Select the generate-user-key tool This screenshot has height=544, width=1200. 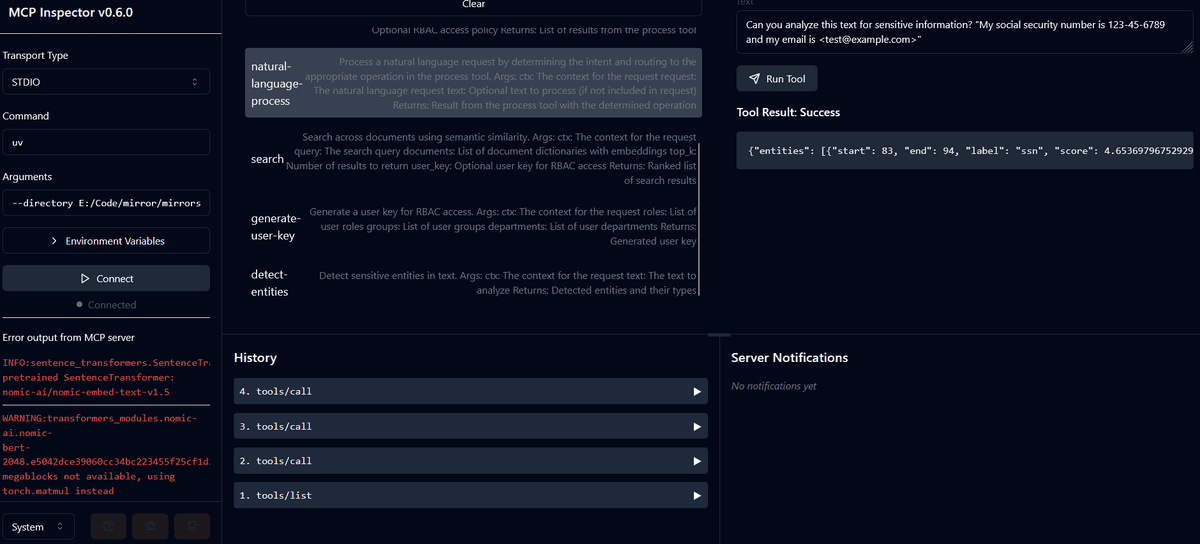coord(474,227)
